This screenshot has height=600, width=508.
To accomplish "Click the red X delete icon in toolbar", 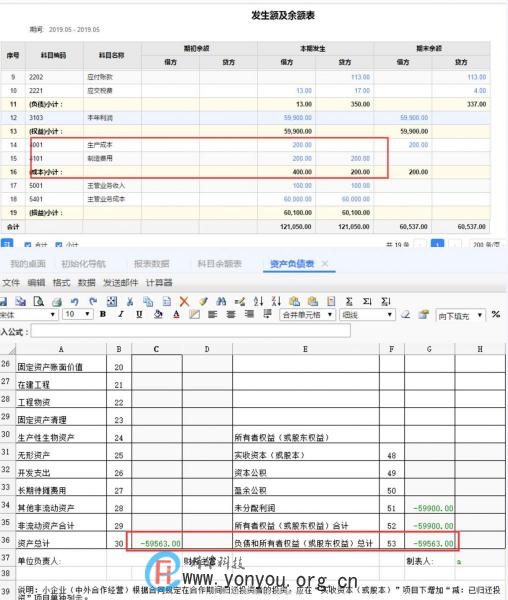I will [184, 302].
